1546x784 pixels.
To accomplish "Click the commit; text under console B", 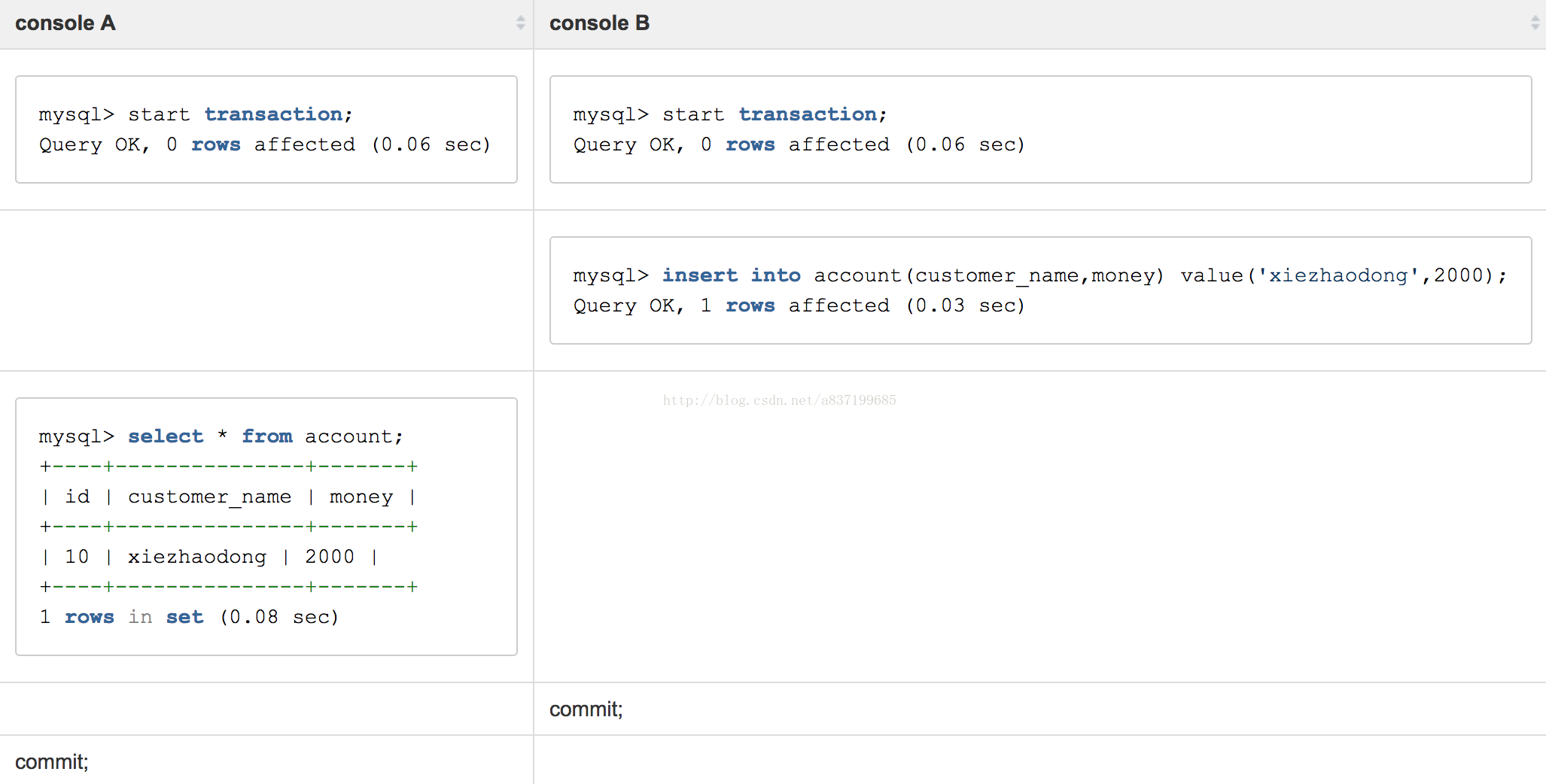I will [586, 710].
